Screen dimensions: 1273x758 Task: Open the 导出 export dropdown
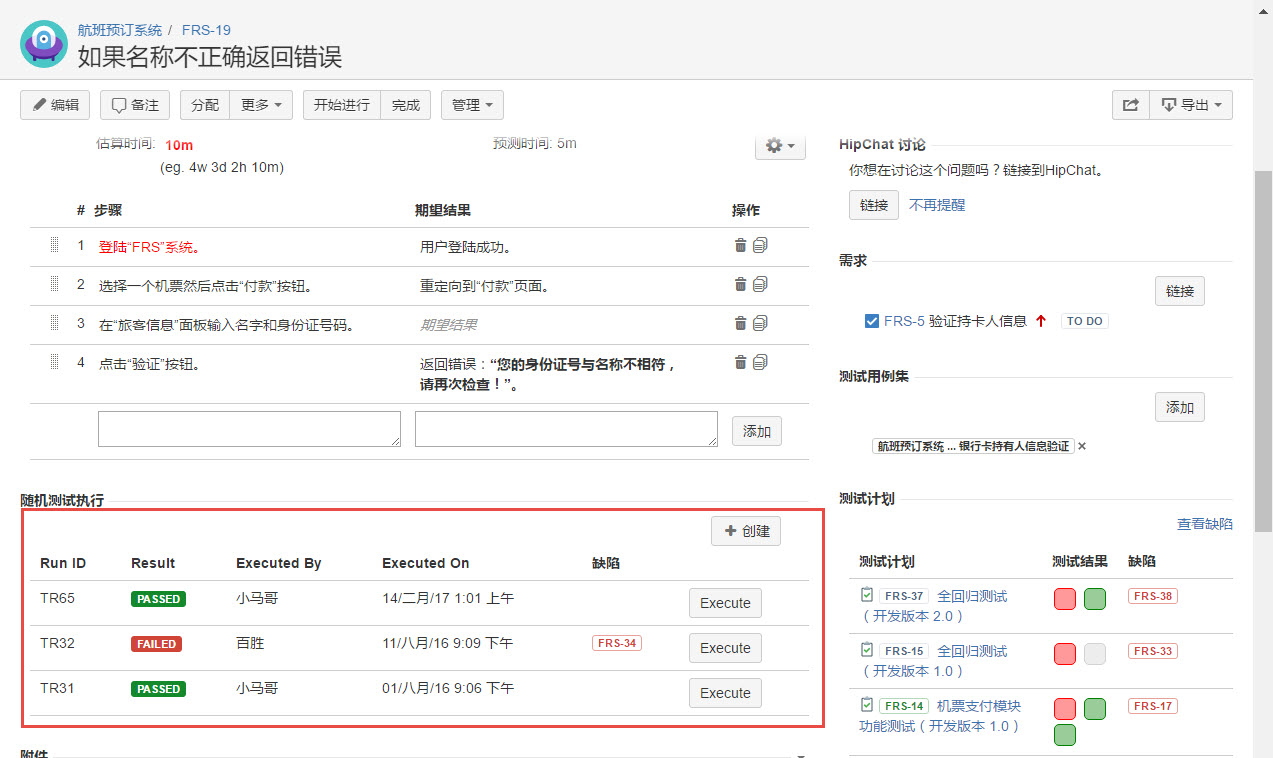1191,105
